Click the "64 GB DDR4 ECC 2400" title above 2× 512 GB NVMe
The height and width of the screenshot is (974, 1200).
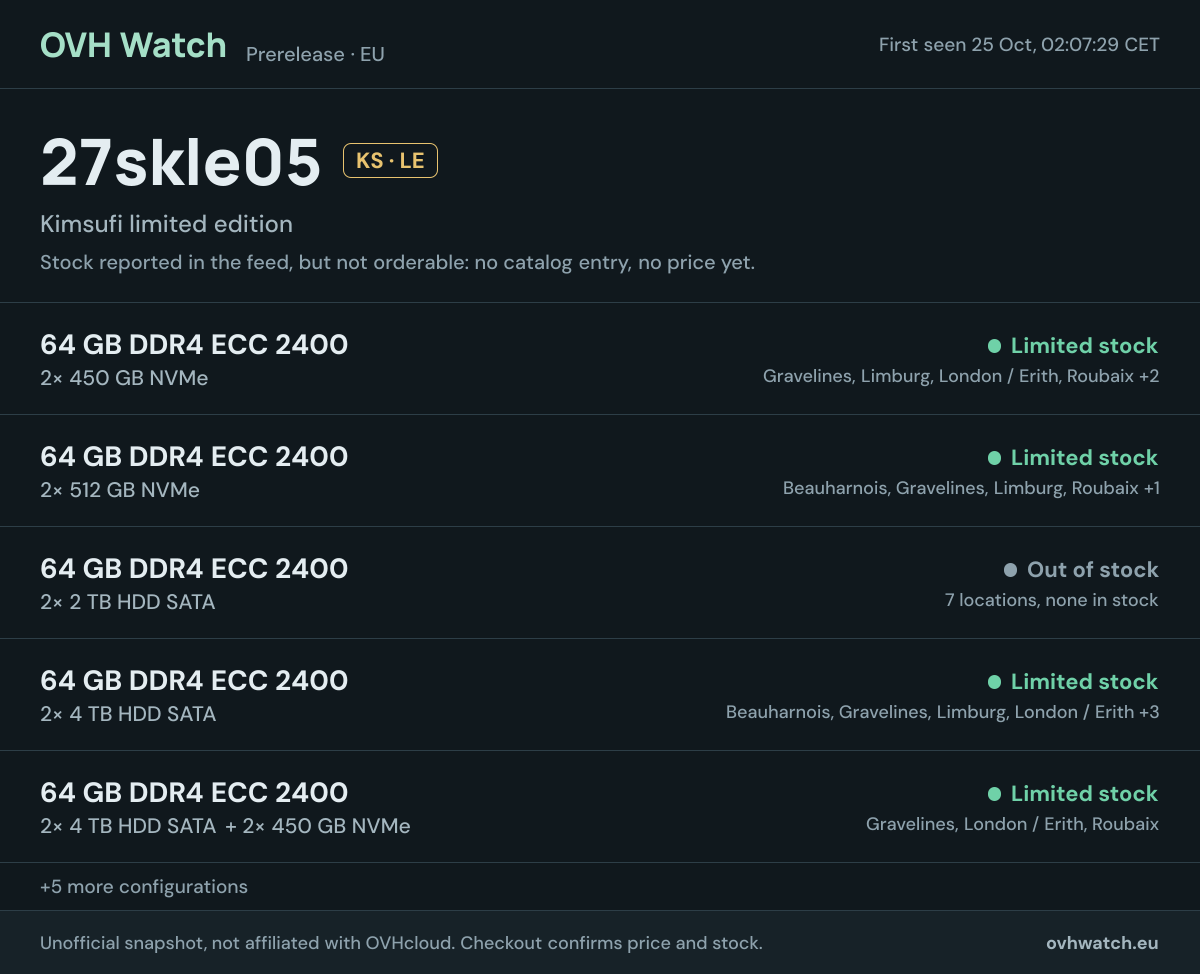(x=194, y=457)
